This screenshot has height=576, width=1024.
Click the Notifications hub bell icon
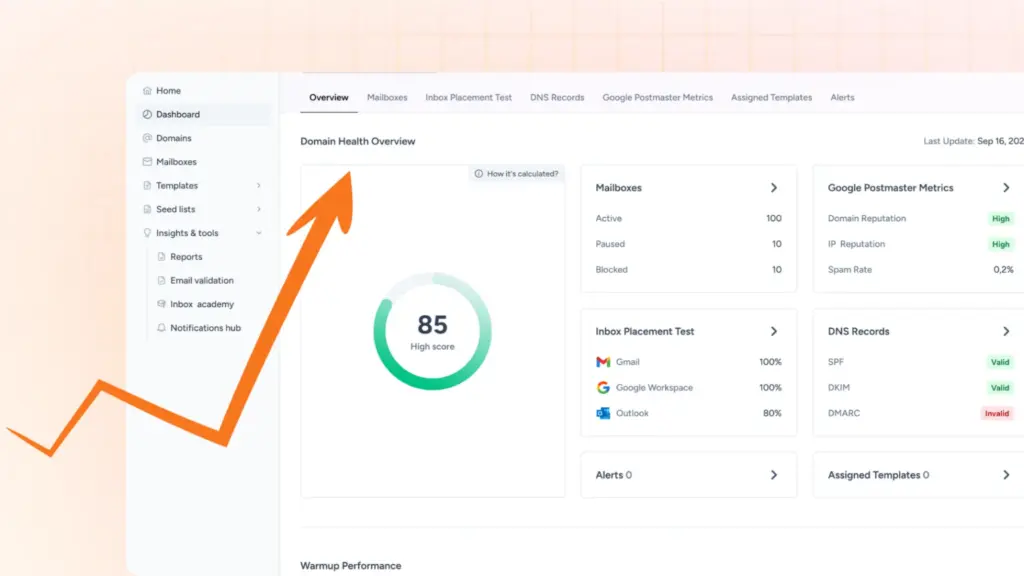161,328
